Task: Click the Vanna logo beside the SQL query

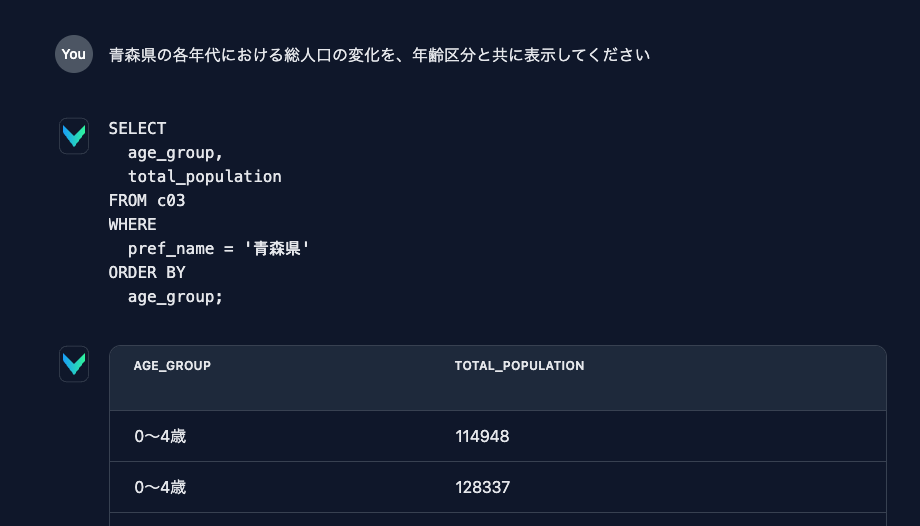Action: click(74, 136)
